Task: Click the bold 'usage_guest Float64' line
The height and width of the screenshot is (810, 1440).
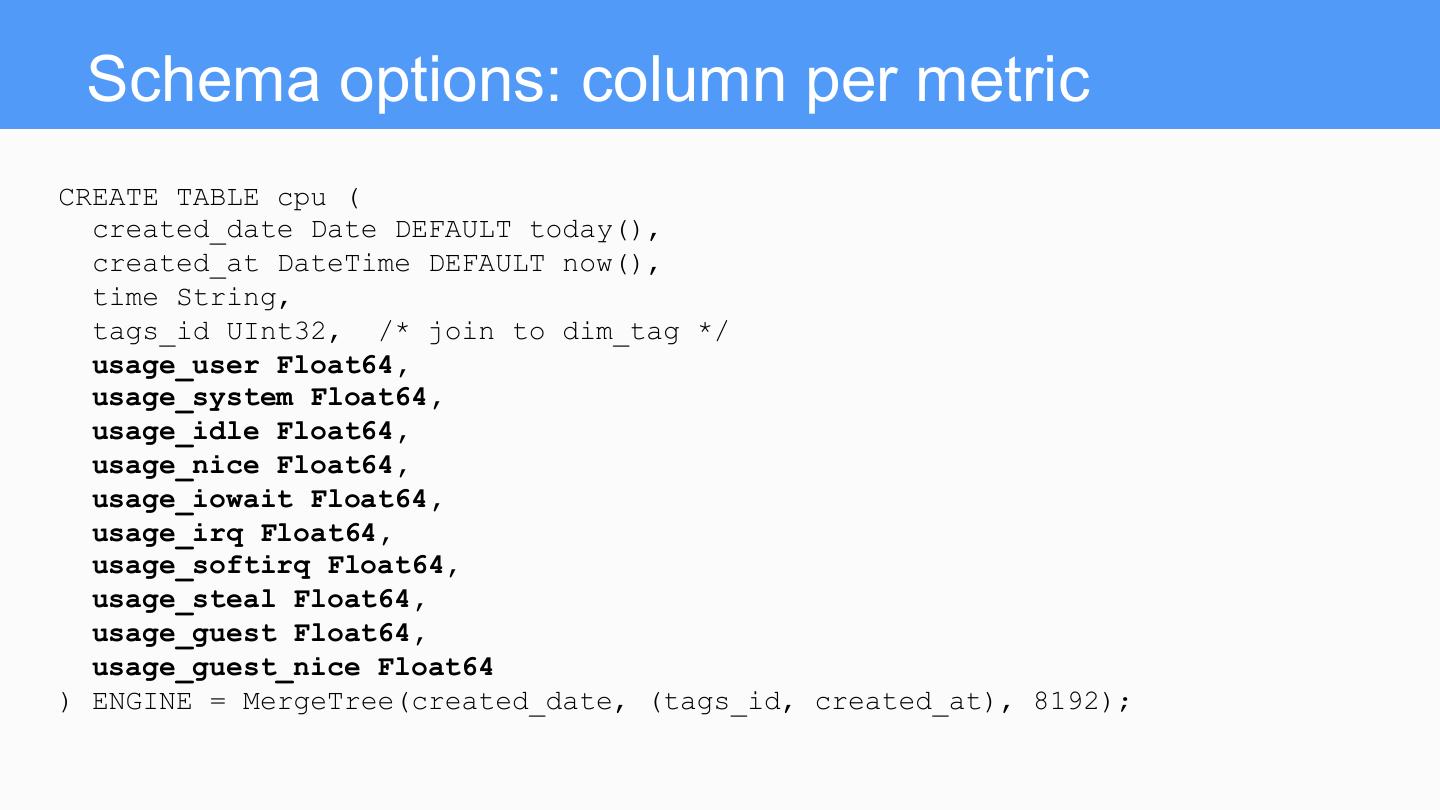Action: (x=258, y=634)
